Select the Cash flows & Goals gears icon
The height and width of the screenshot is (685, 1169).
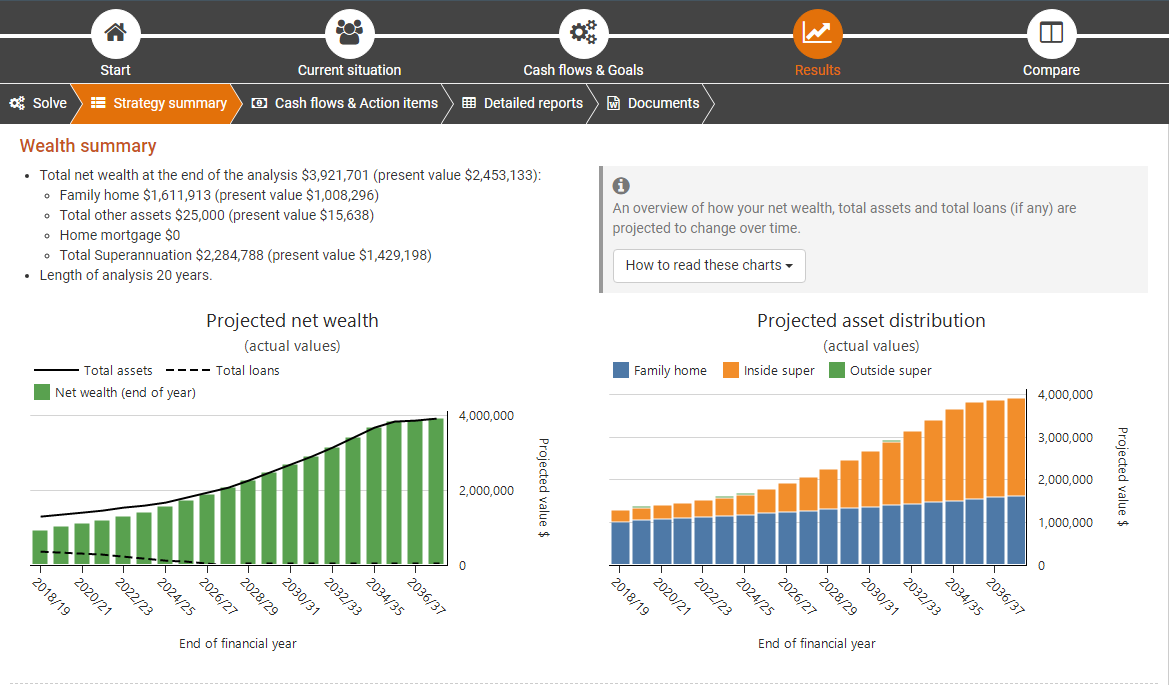583,33
